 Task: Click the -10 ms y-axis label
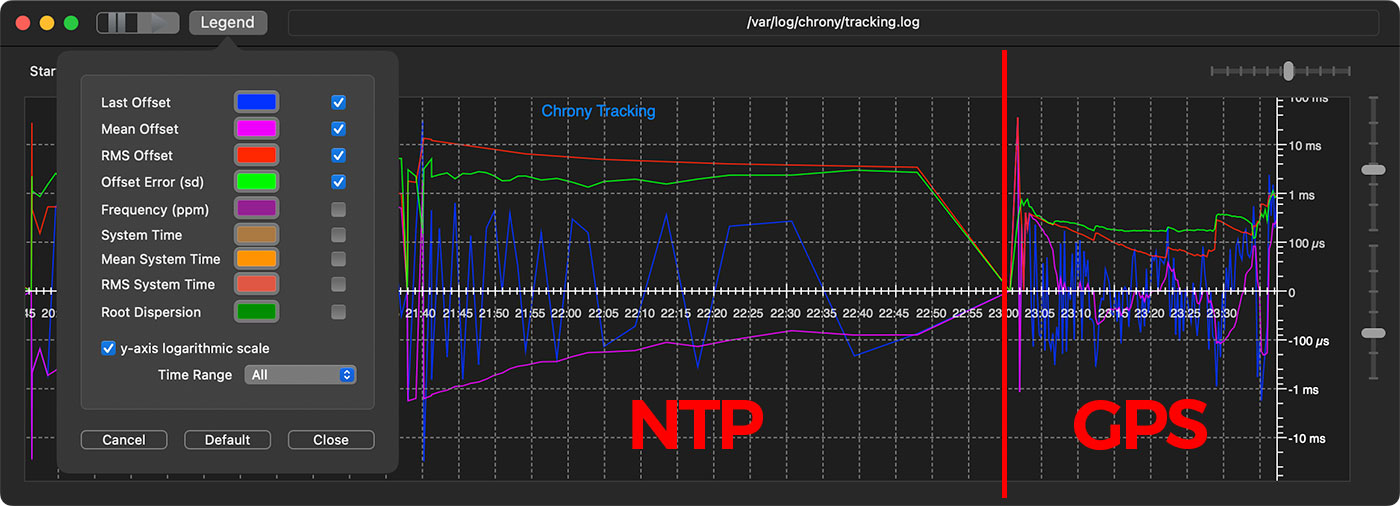(x=1306, y=438)
